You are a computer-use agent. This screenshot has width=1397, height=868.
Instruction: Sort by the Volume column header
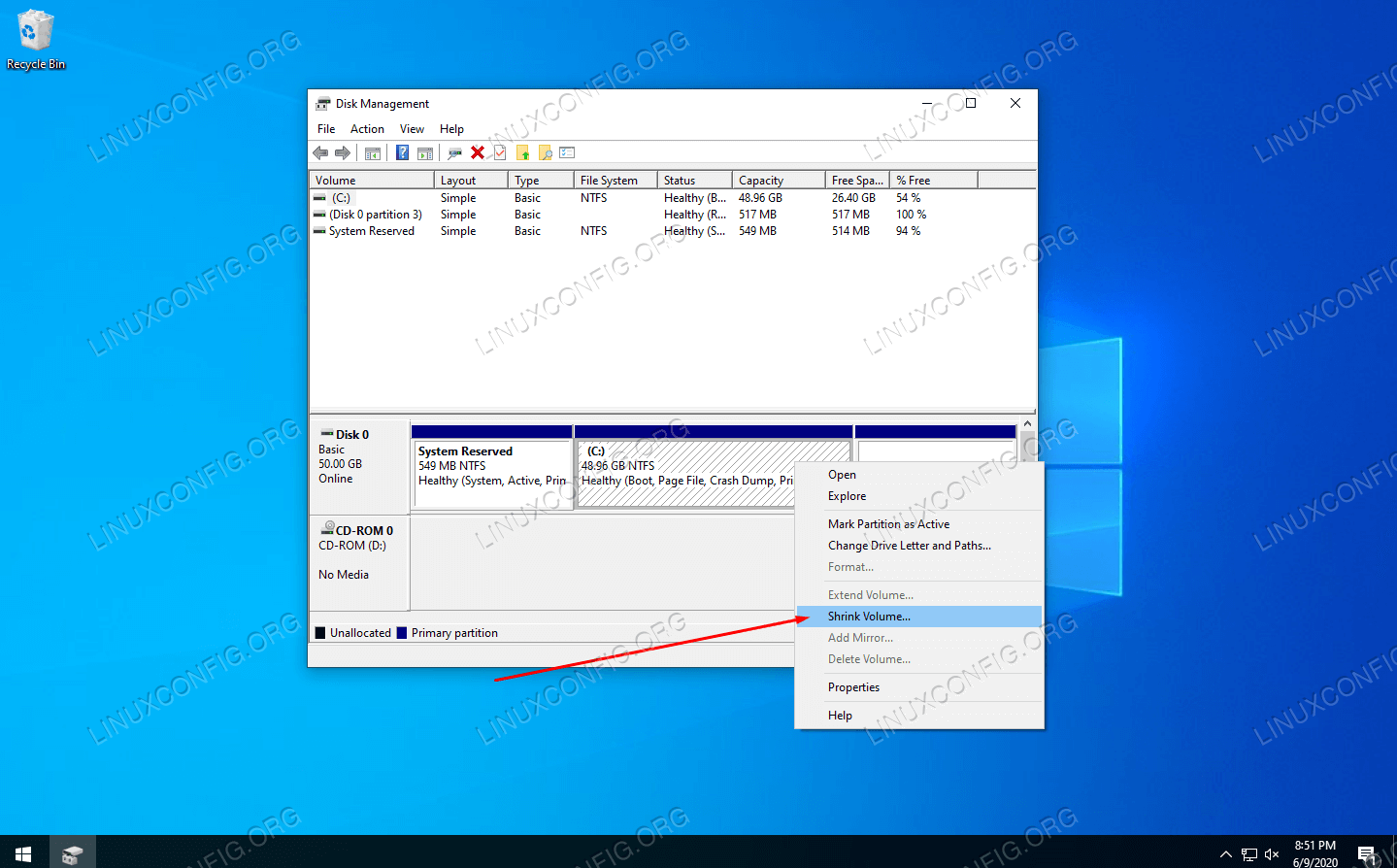pos(372,181)
